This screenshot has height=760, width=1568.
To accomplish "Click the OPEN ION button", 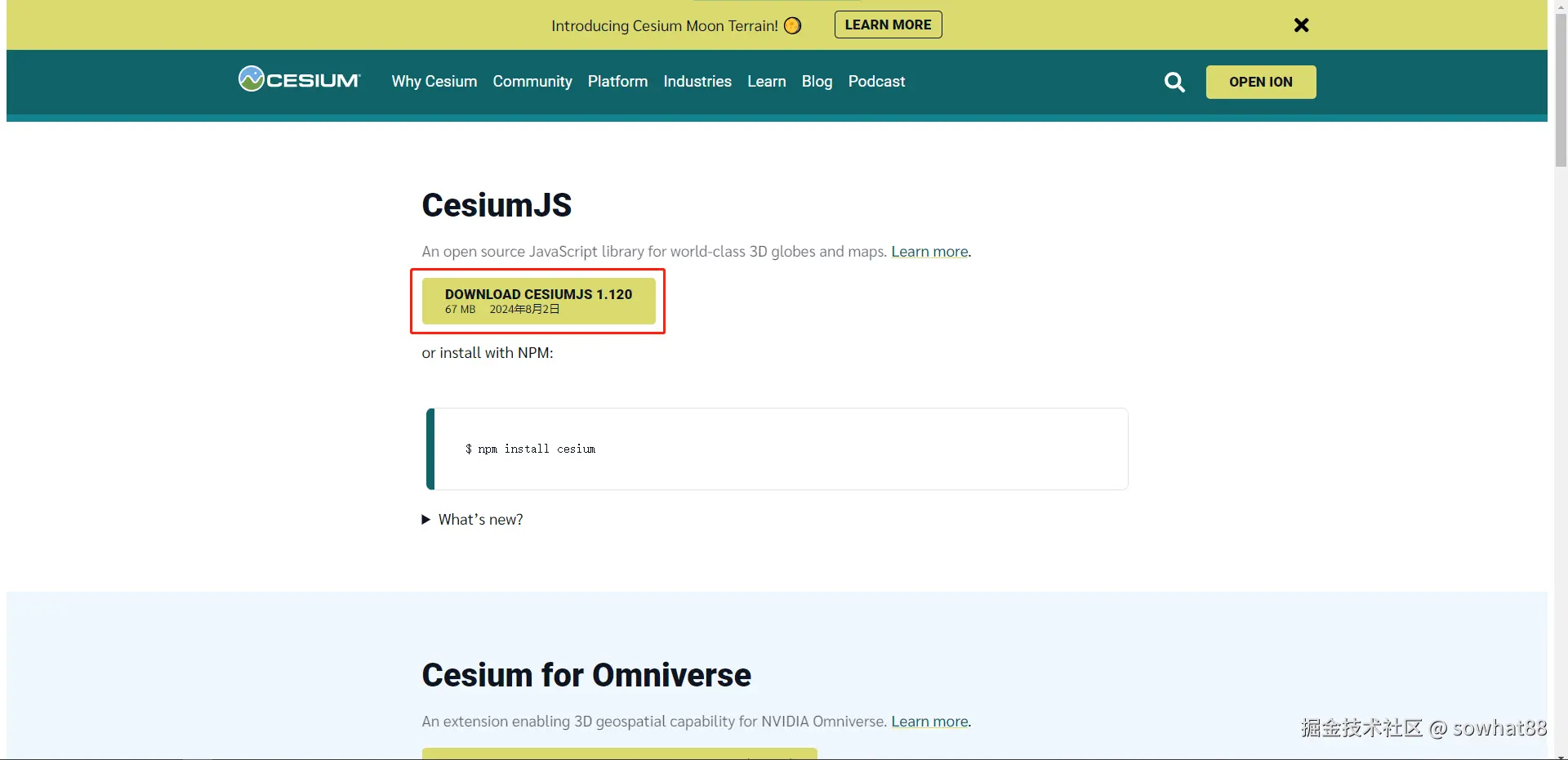I will coord(1261,82).
